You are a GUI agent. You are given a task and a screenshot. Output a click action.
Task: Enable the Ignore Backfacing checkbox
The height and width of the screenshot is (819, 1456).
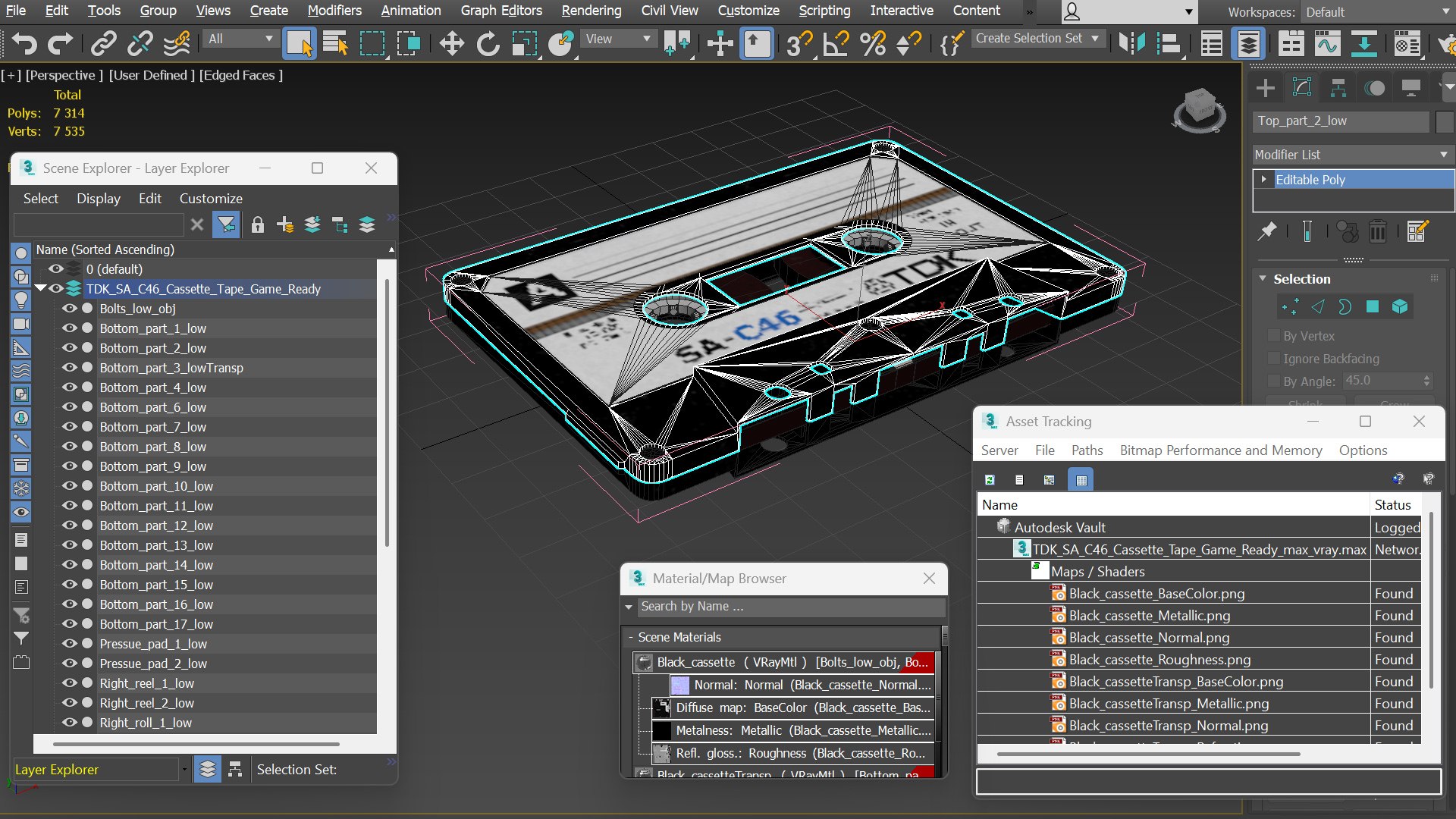tap(1273, 359)
